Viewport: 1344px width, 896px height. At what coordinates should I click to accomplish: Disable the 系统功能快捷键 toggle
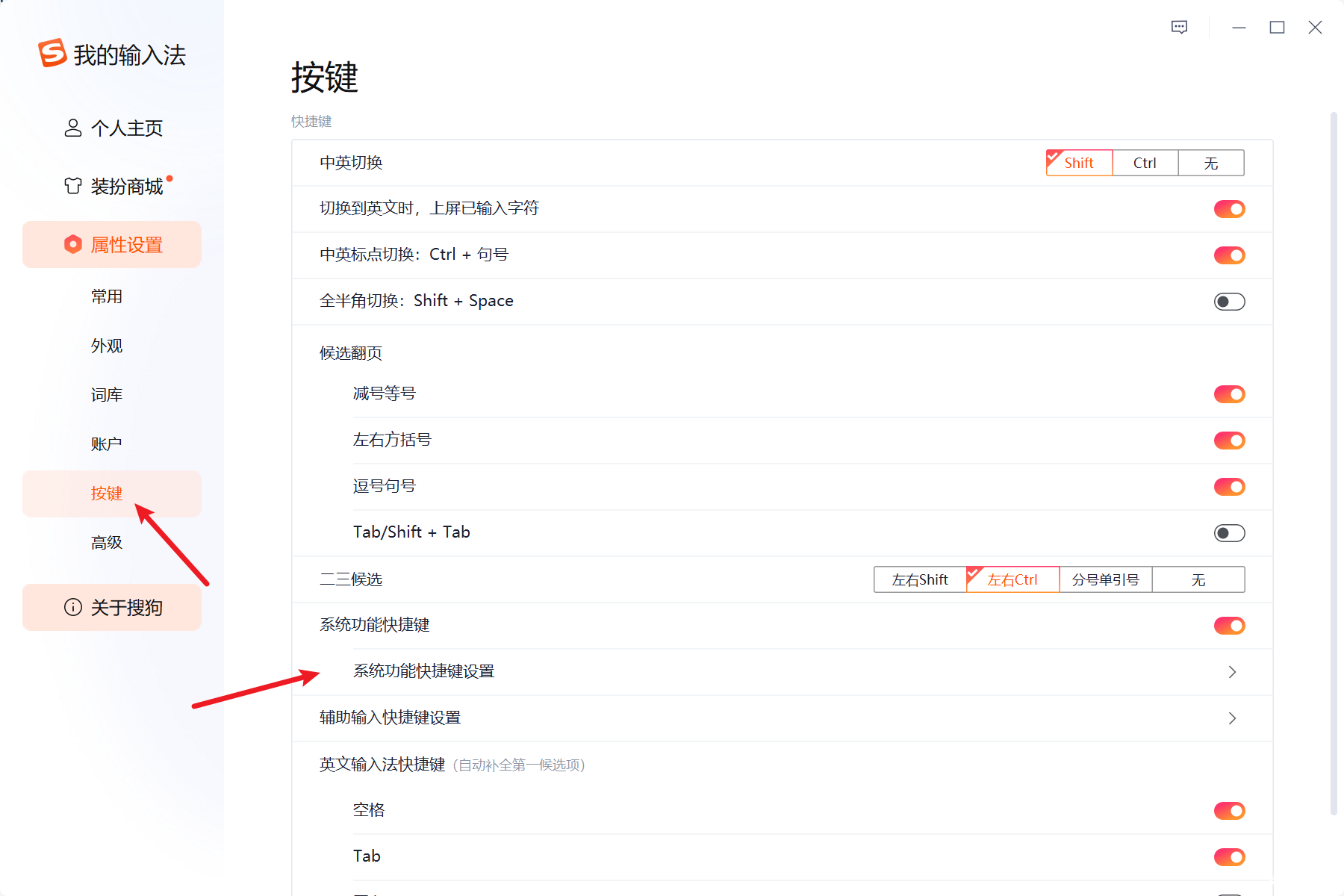(x=1228, y=626)
